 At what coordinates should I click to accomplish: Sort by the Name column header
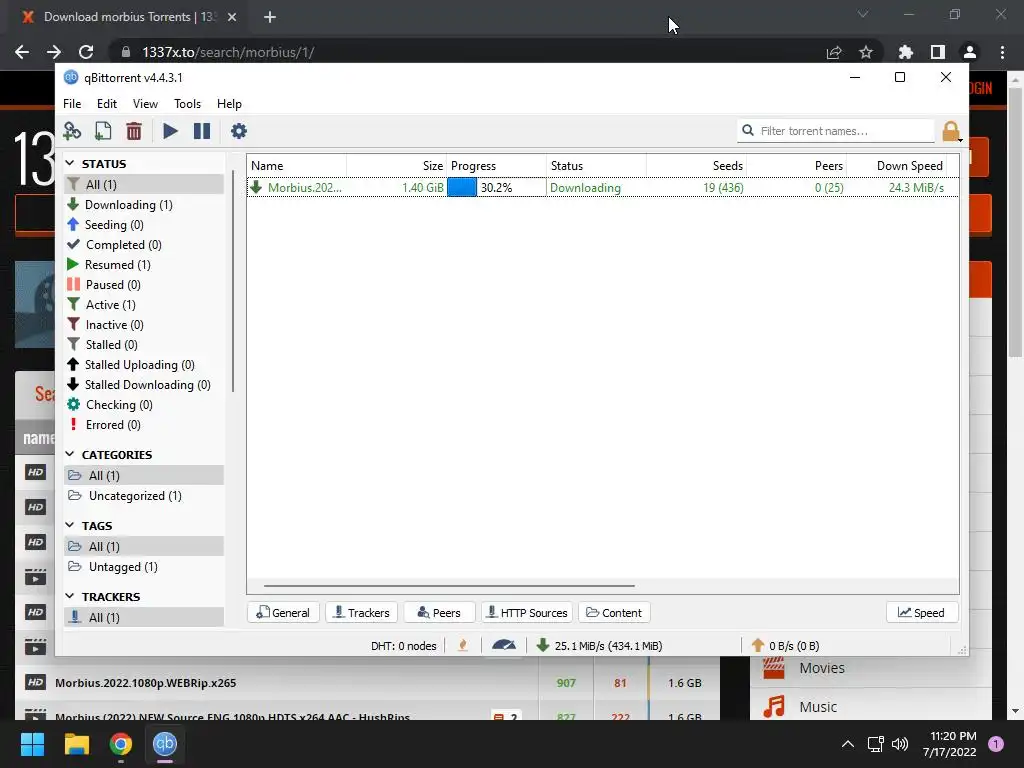point(296,166)
